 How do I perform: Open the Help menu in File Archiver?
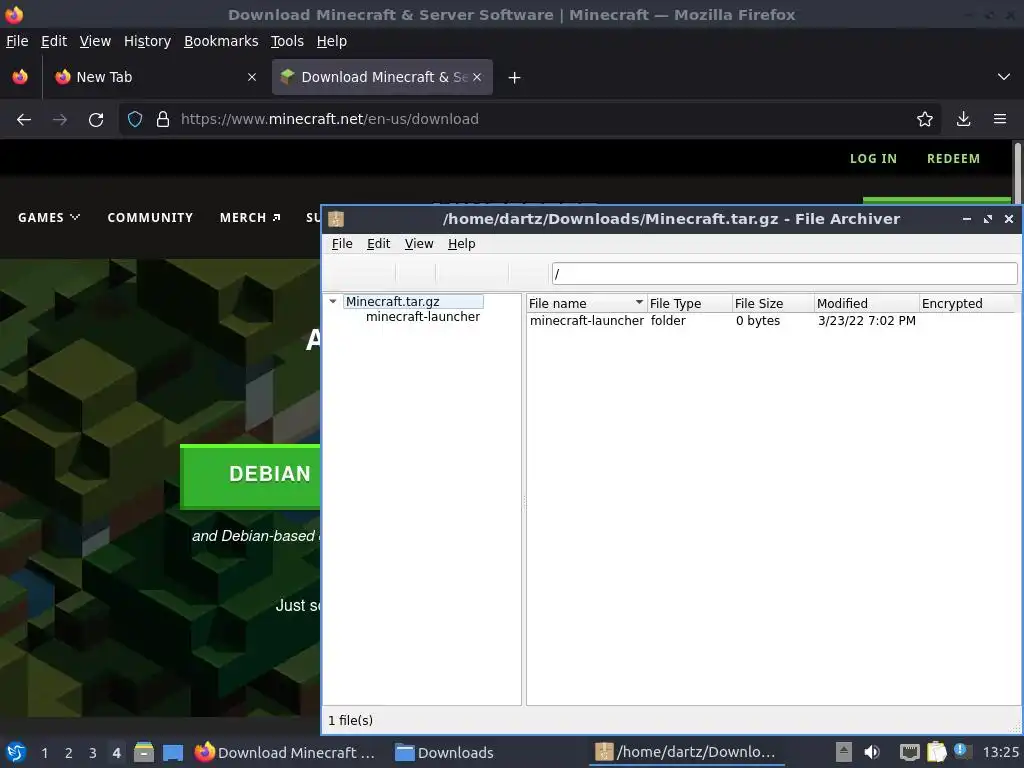[461, 244]
